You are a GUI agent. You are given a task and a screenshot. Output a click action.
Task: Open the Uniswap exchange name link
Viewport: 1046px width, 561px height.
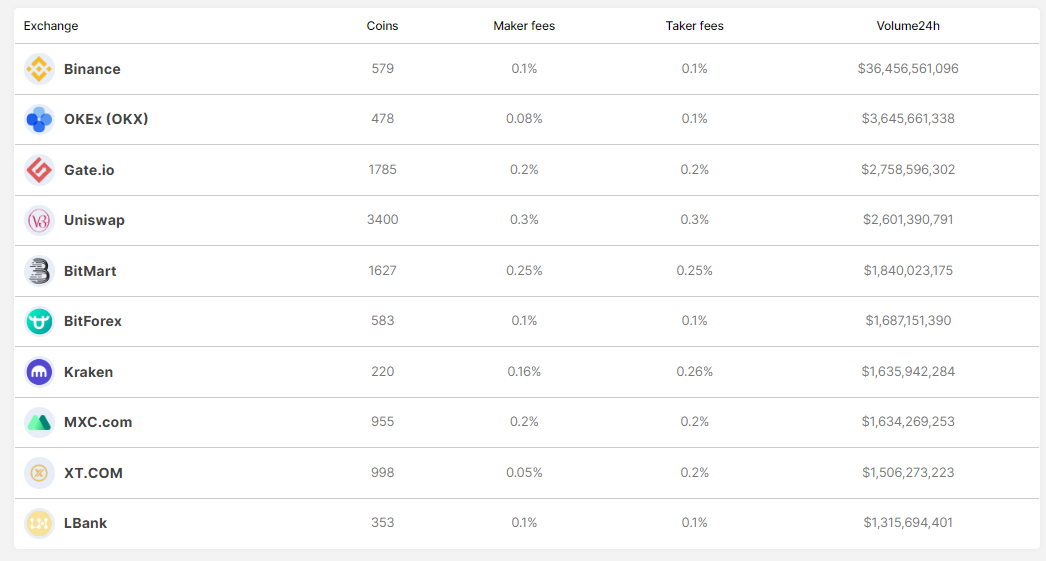coord(94,220)
